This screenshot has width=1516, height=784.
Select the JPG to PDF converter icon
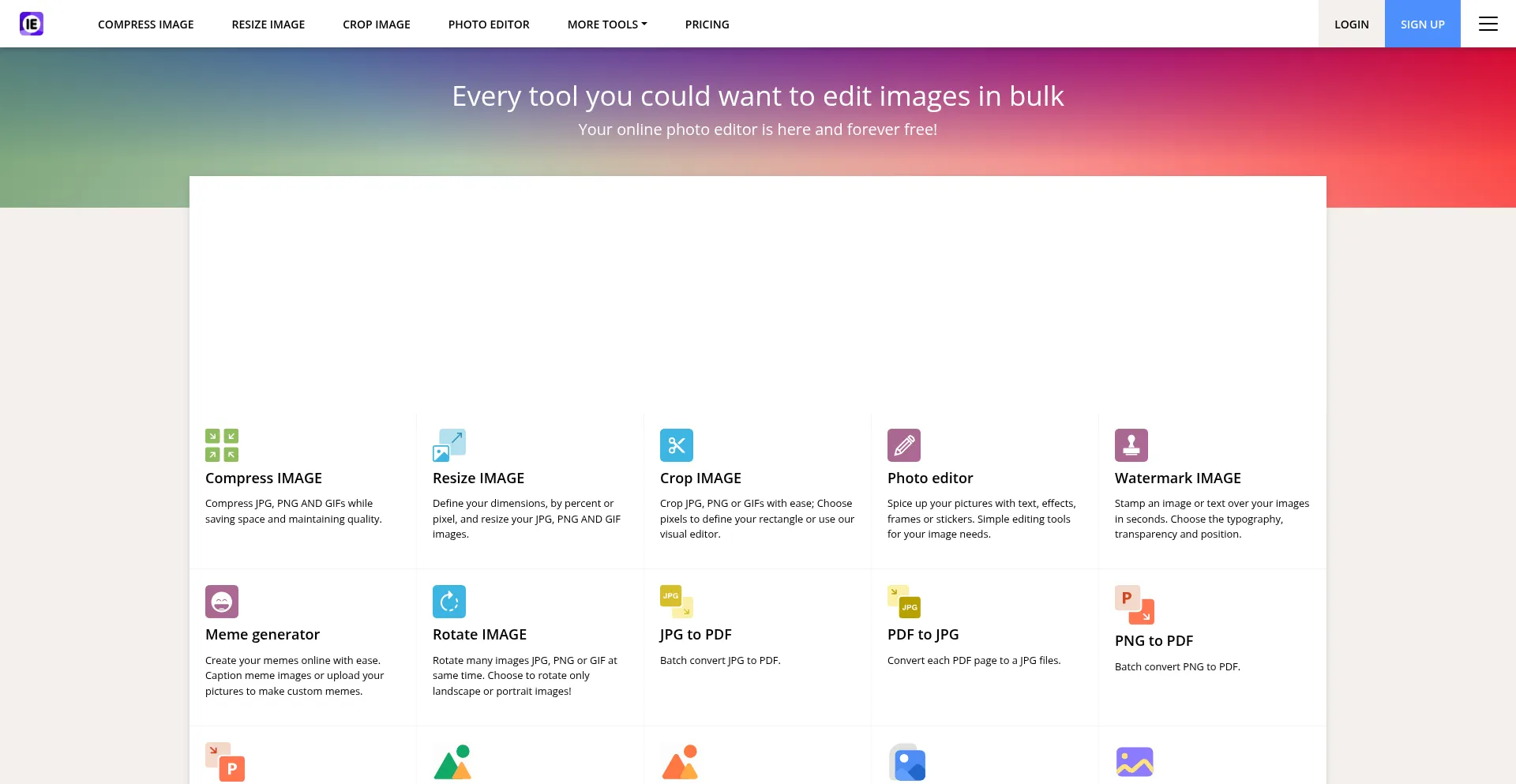pyautogui.click(x=676, y=601)
